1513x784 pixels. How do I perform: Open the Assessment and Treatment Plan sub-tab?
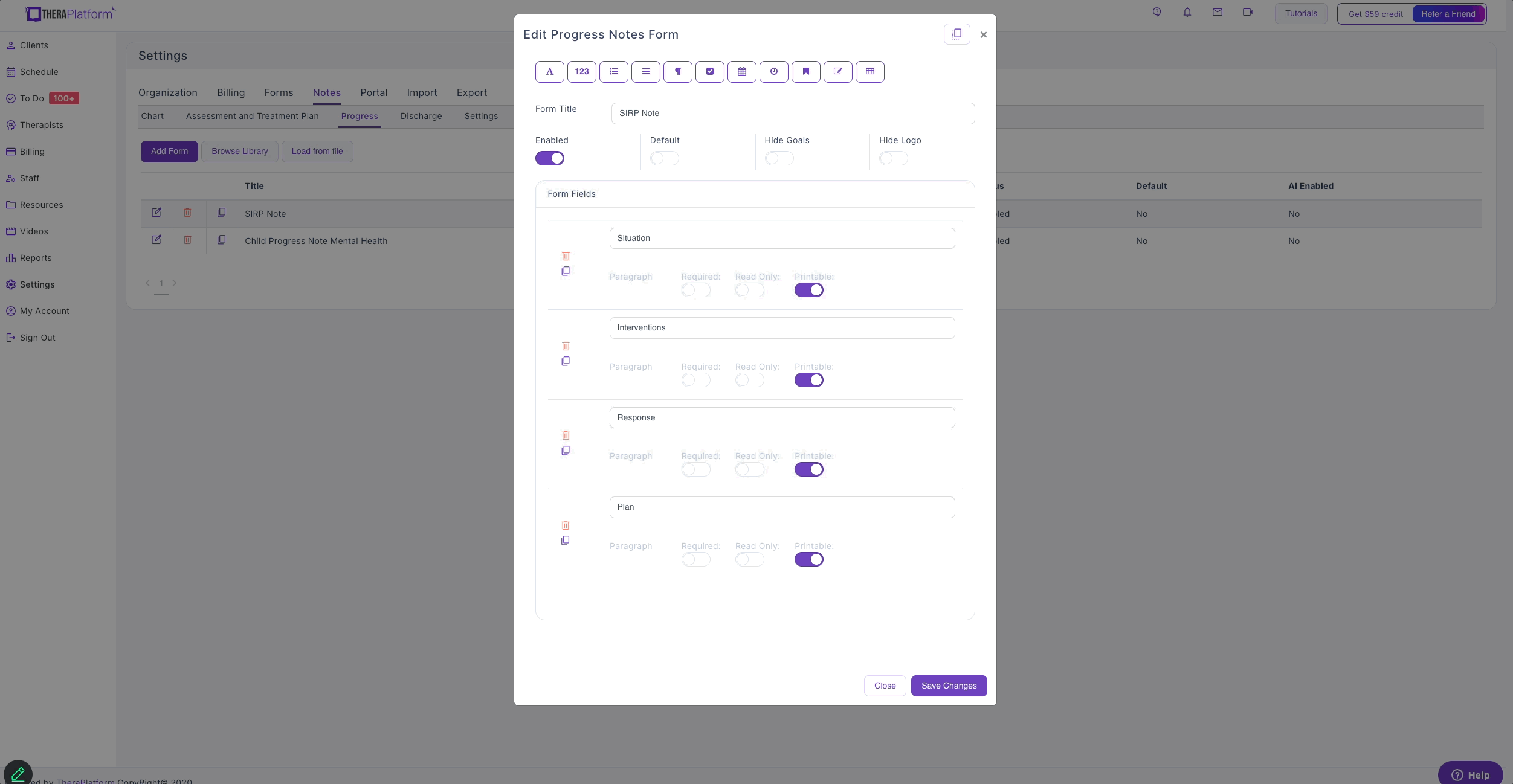[252, 116]
